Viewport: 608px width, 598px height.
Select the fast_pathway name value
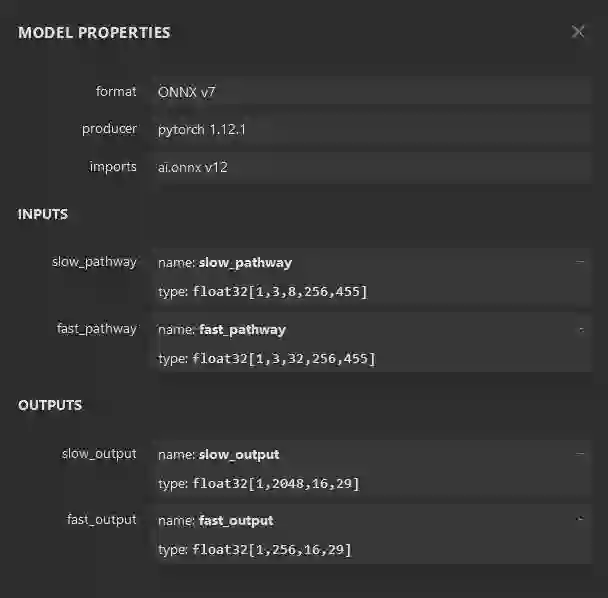242,329
